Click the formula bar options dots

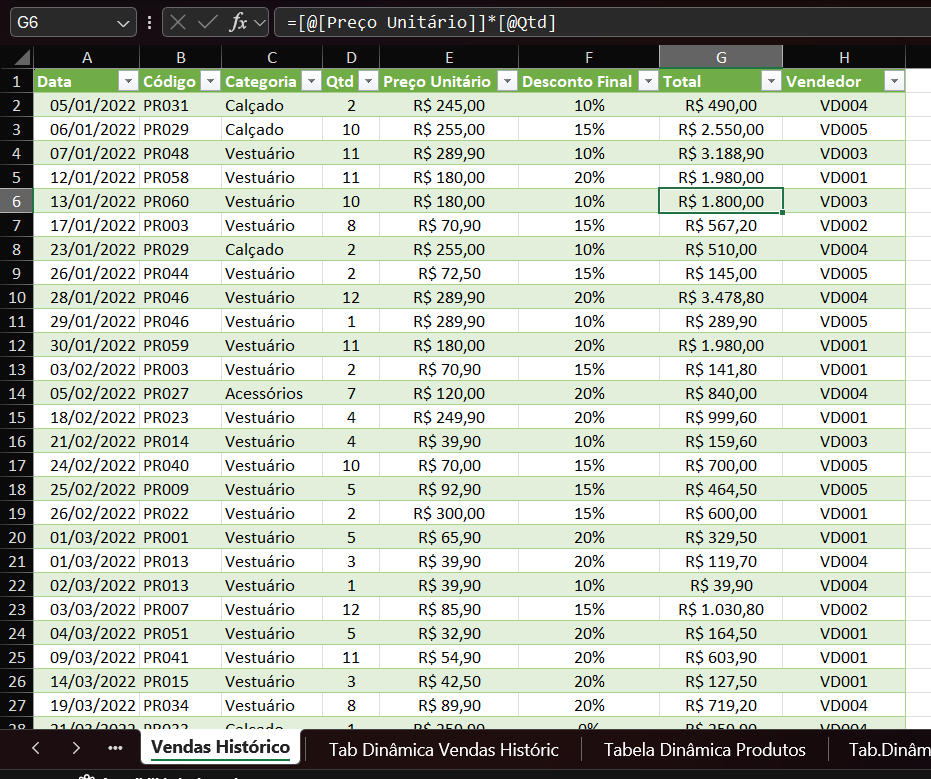[149, 23]
